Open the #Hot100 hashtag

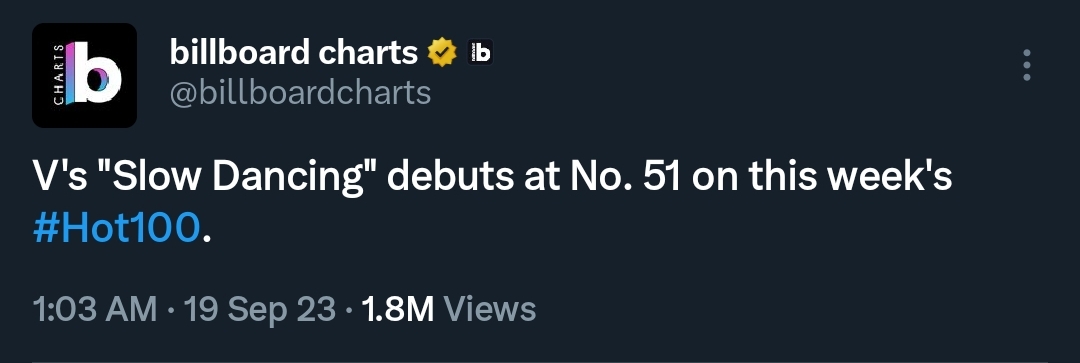tap(117, 228)
